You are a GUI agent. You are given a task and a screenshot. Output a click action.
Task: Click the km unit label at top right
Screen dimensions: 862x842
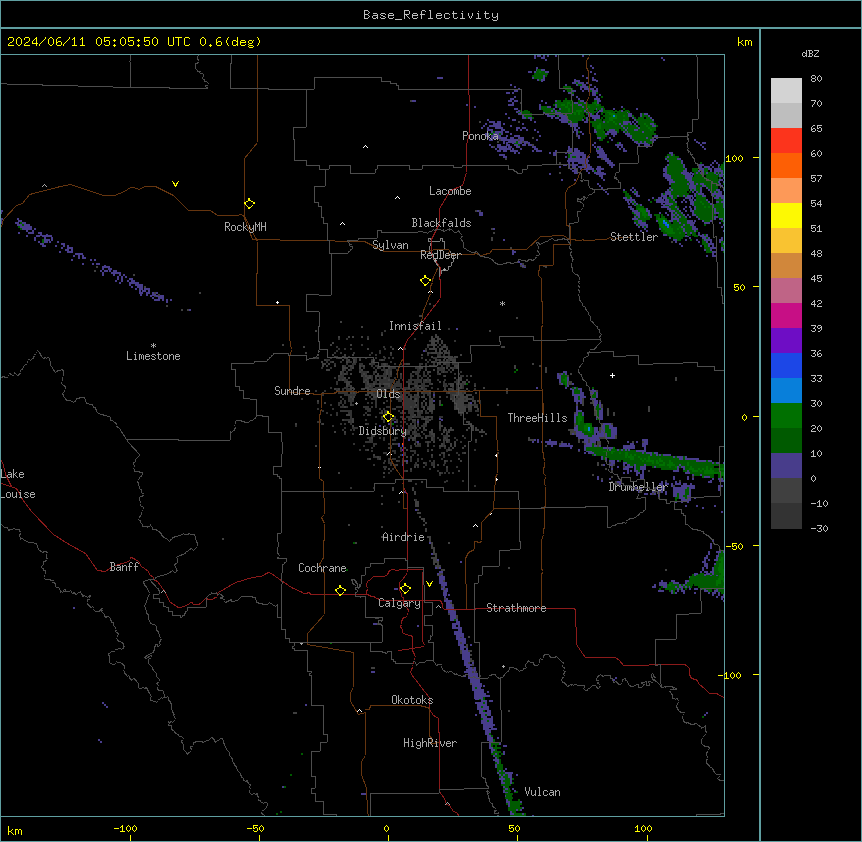pos(745,42)
